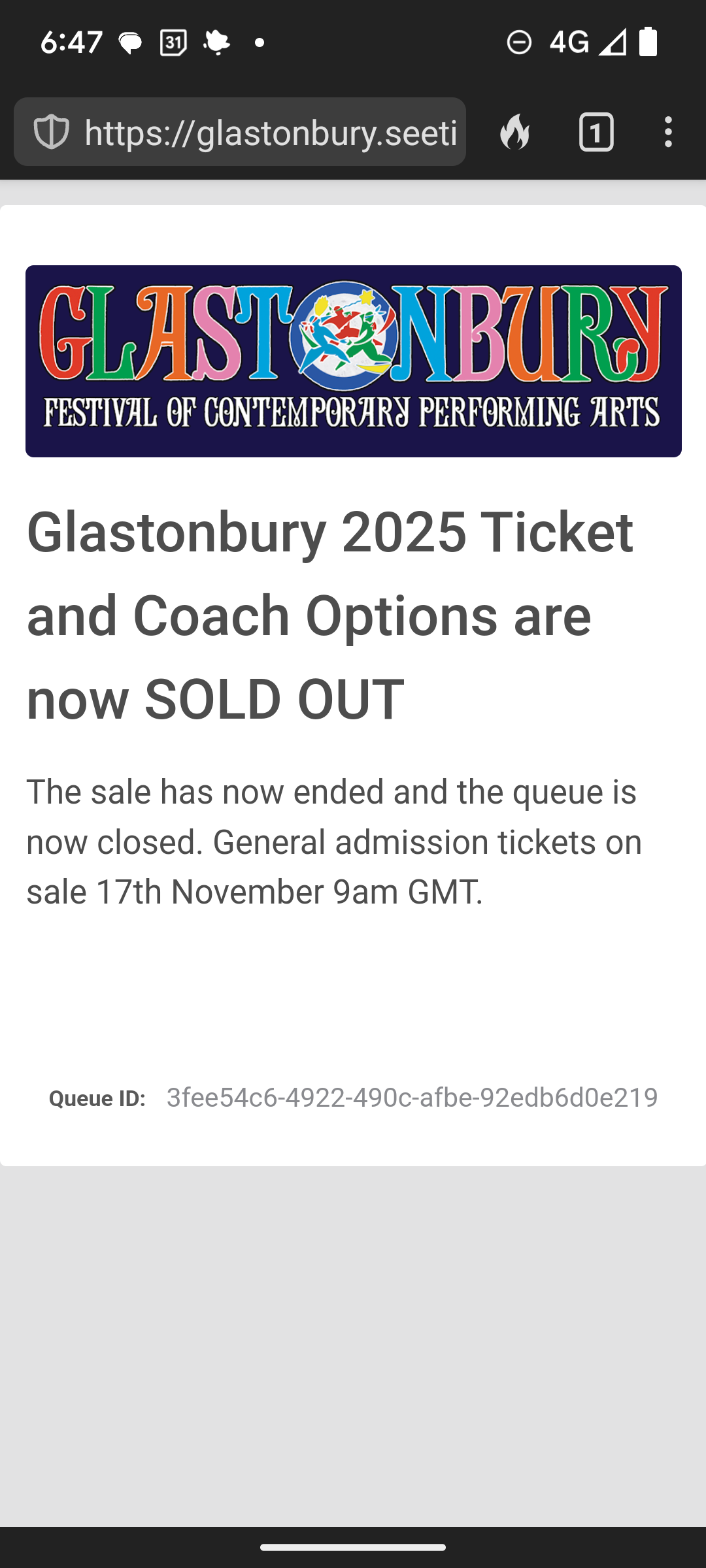Tap the battery status icon
The width and height of the screenshot is (706, 1568).
(648, 41)
